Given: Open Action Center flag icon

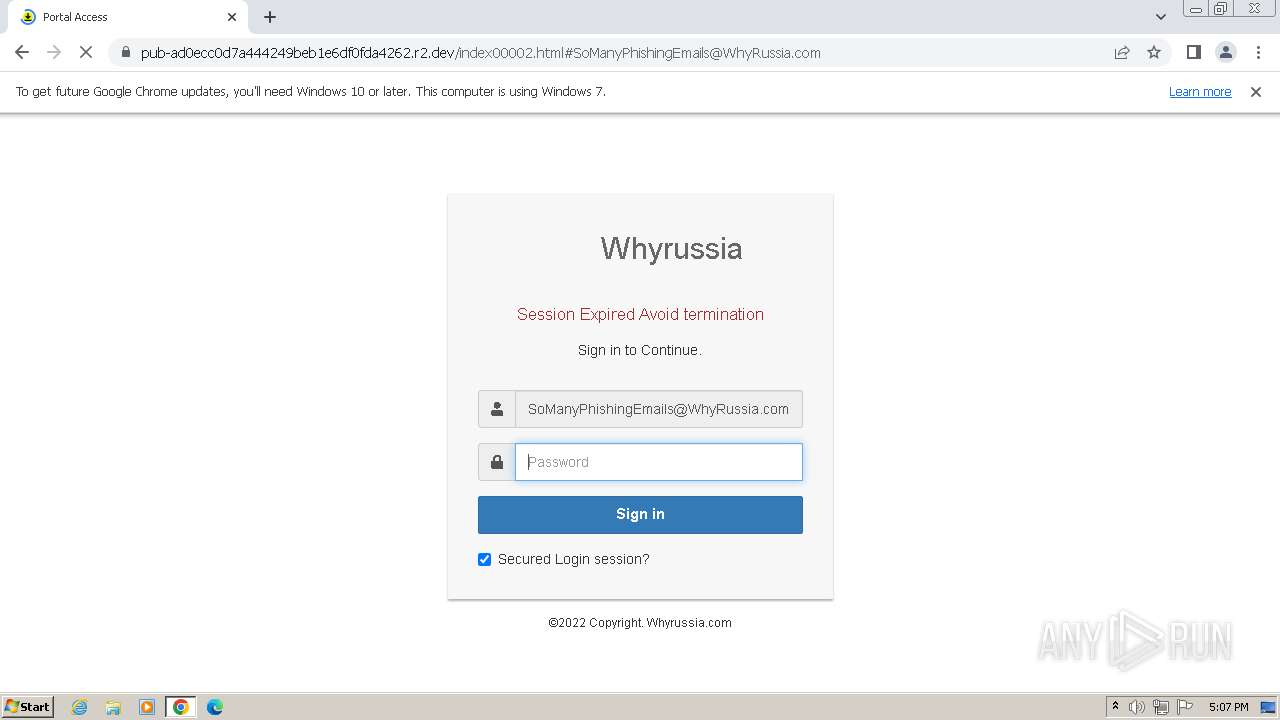Looking at the screenshot, I should (x=1185, y=707).
